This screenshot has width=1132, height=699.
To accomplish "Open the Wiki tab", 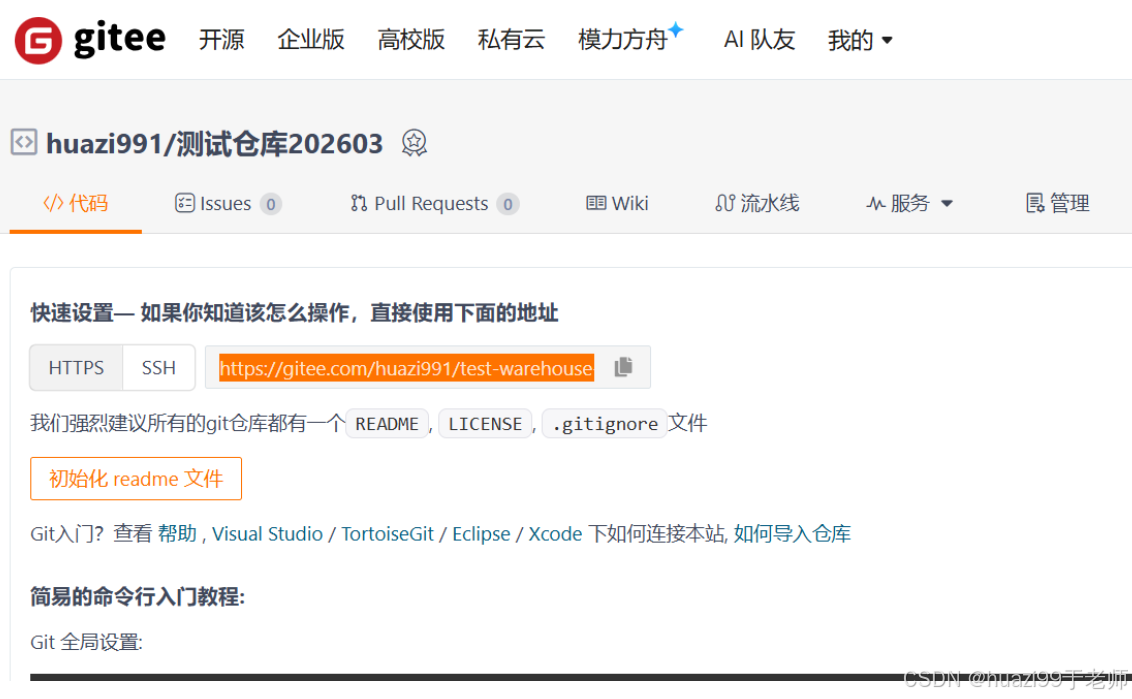I will pos(617,204).
